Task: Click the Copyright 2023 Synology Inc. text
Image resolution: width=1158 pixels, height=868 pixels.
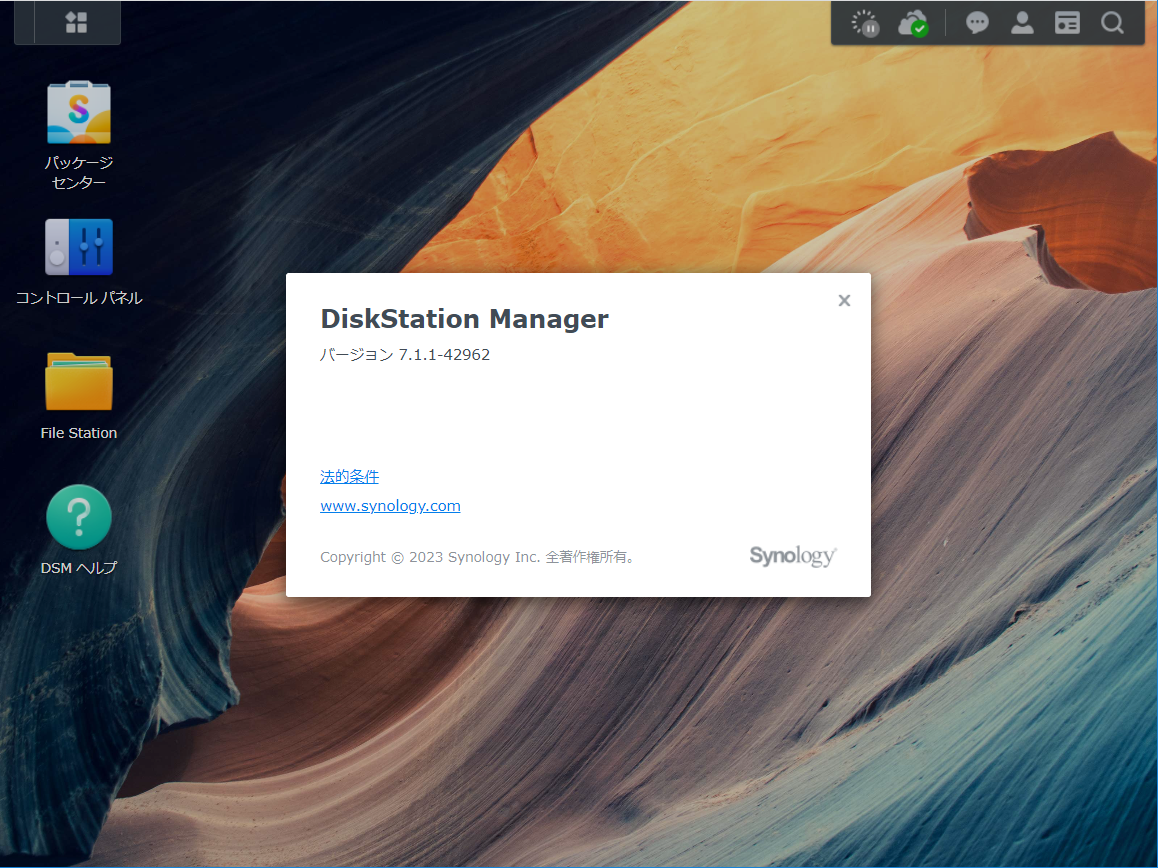Action: (x=478, y=557)
